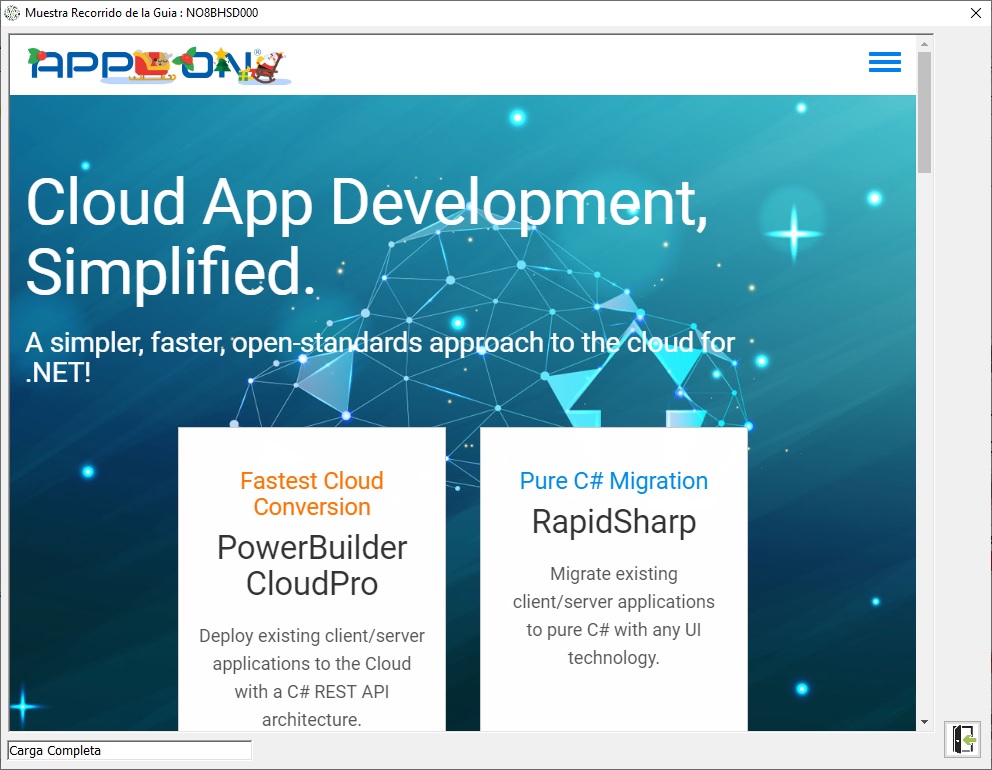The width and height of the screenshot is (992, 770).
Task: Click the RapidSharp description text
Action: point(613,615)
